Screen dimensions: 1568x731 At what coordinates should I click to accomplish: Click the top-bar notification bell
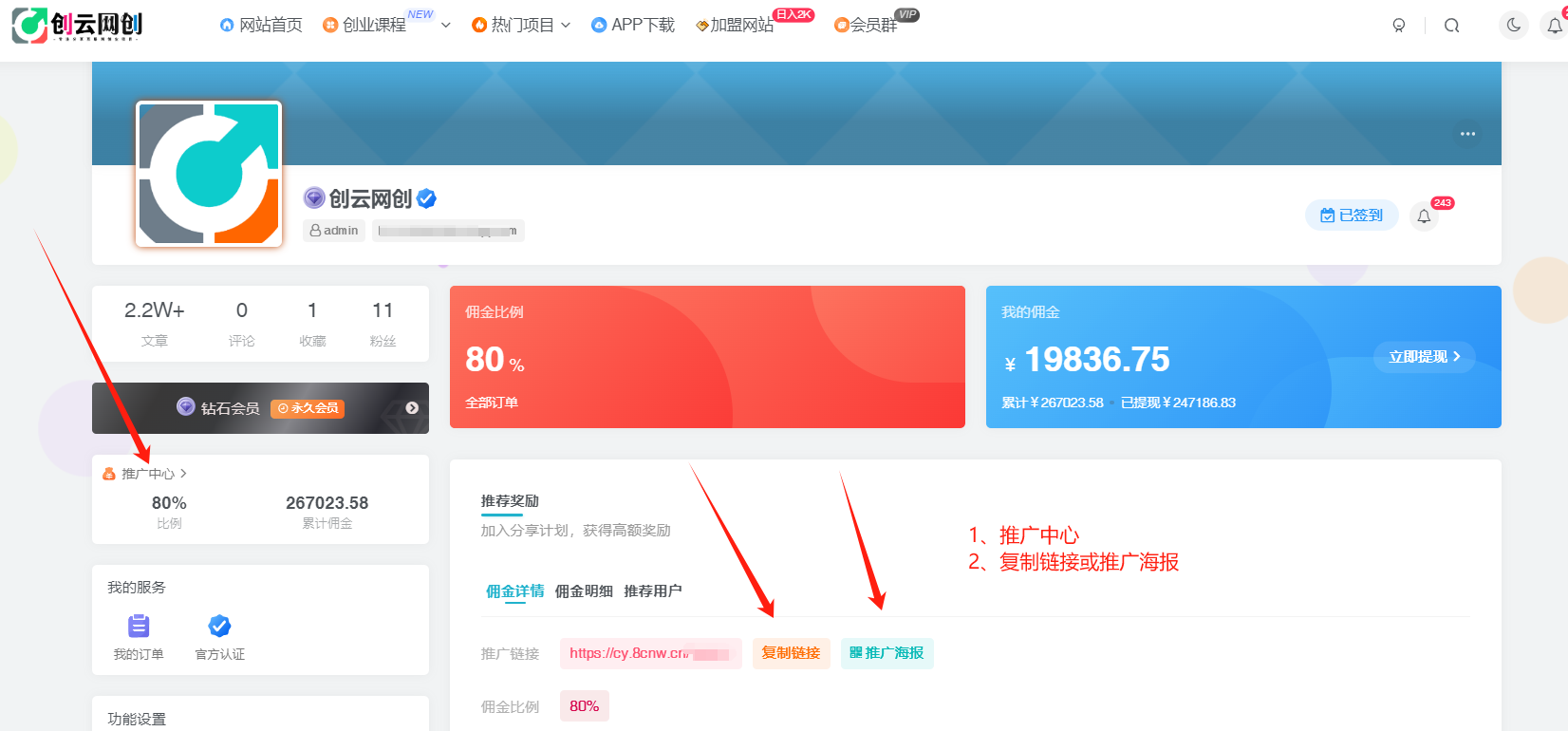[1555, 26]
